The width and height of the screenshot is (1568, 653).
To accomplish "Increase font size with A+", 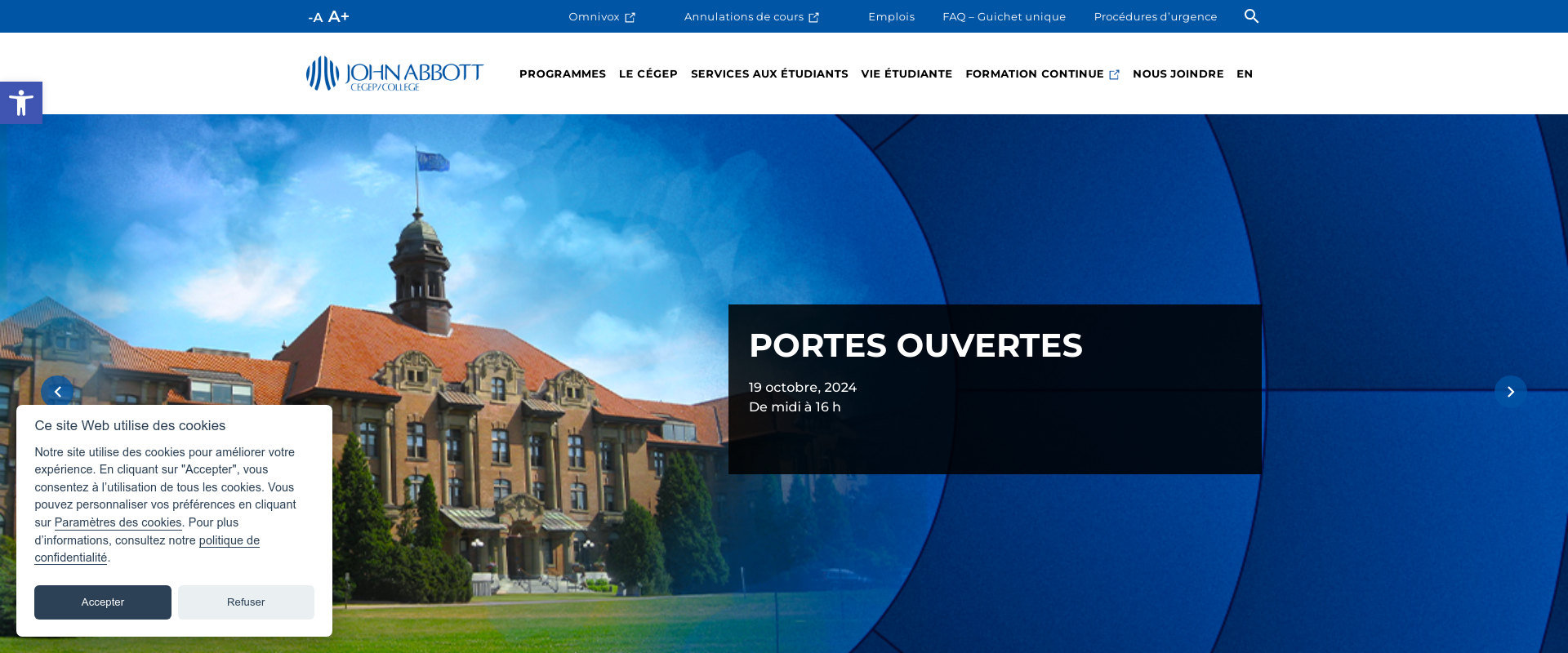I will (x=339, y=16).
